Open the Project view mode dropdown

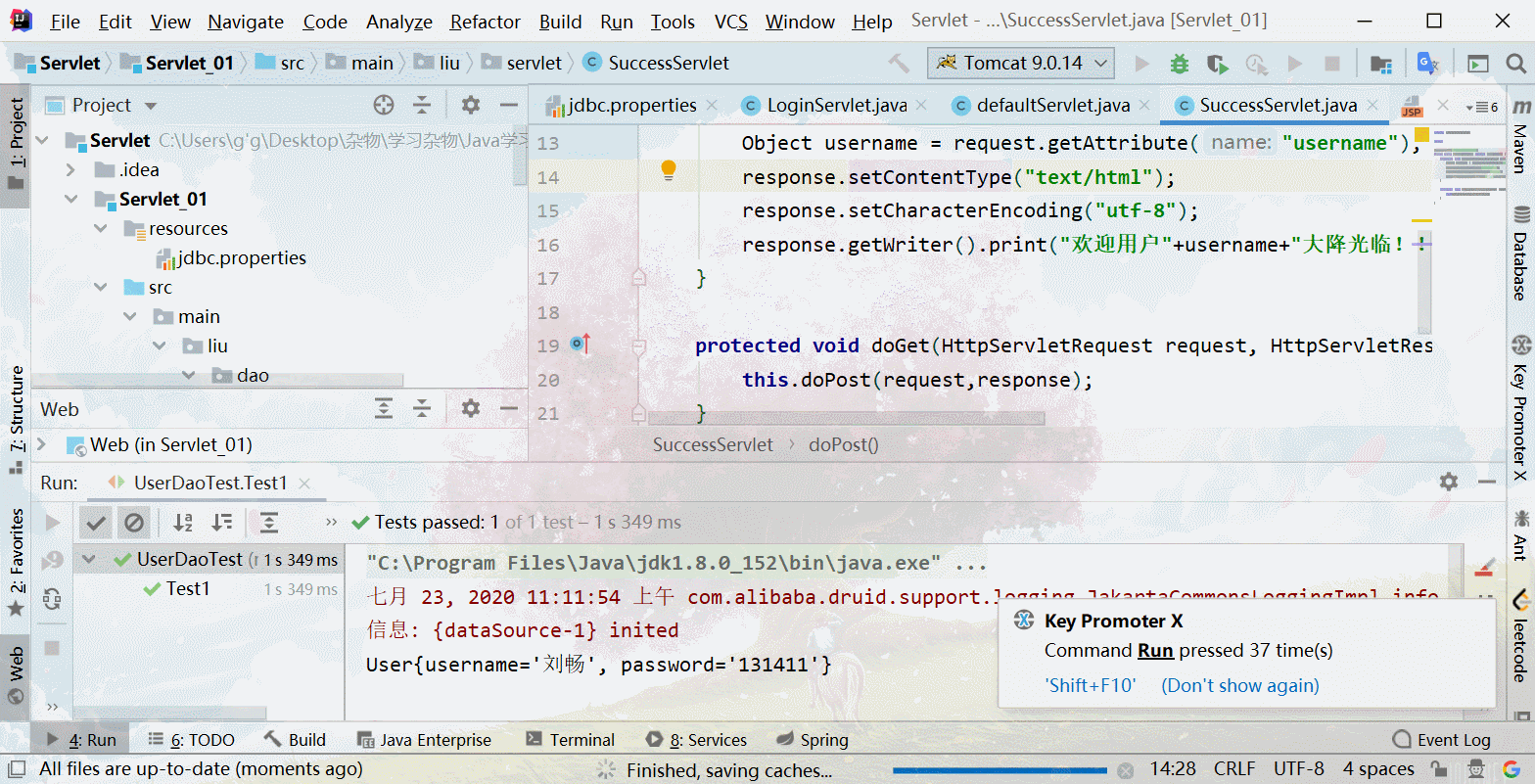151,106
